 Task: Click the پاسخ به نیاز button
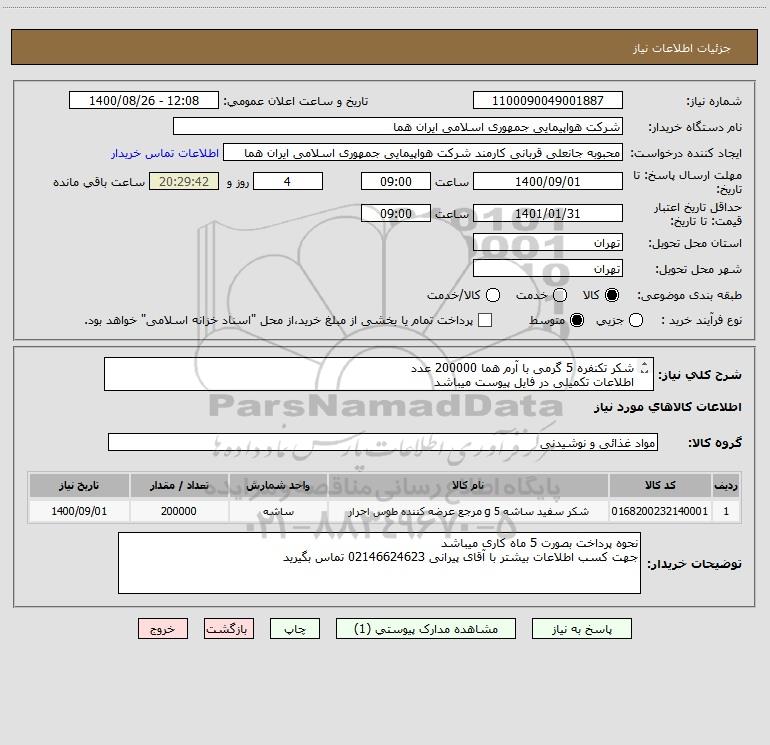(582, 629)
